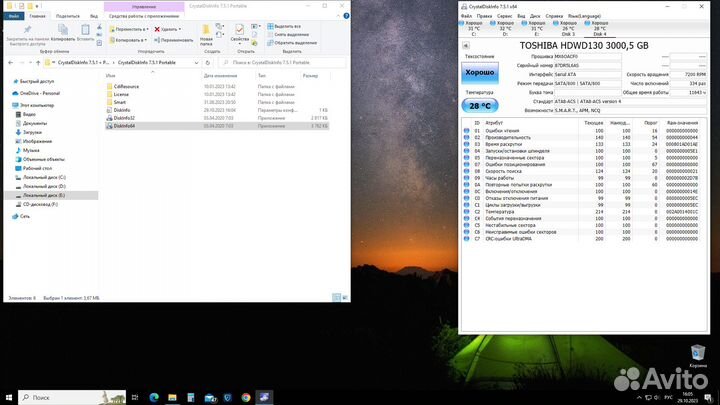
Task: Open Explorer help question mark icon
Action: pos(346,16)
